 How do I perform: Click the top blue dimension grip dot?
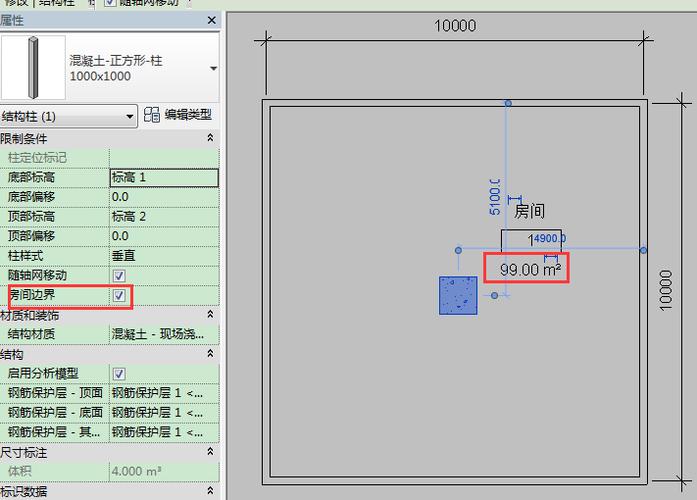[508, 103]
